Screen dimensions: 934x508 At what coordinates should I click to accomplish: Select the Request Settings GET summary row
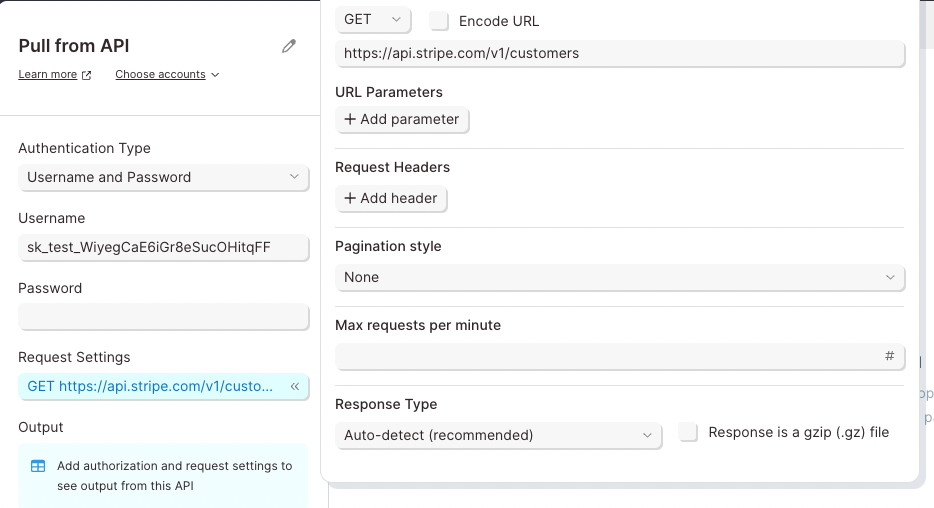coord(150,387)
